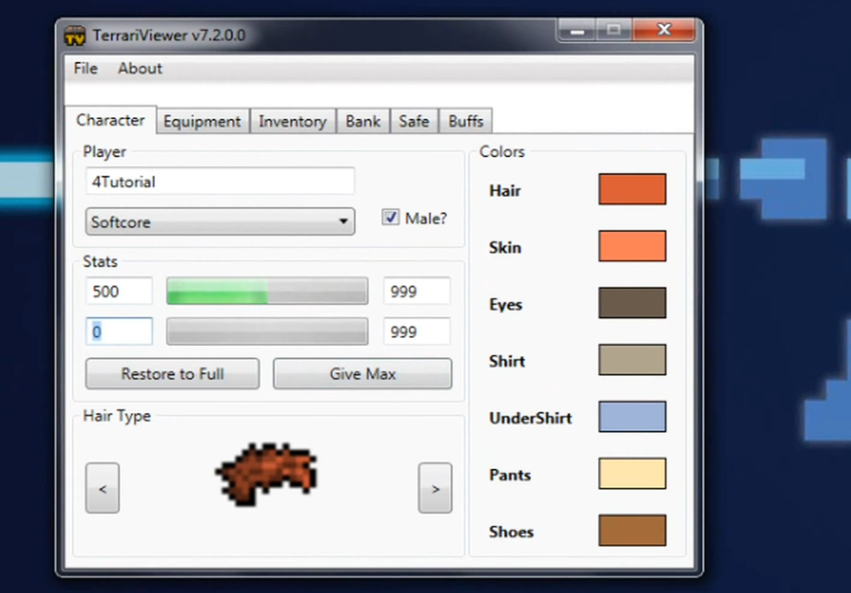Minimize the TerrariViewer window
Viewport: 851px width, 593px height.
(577, 30)
